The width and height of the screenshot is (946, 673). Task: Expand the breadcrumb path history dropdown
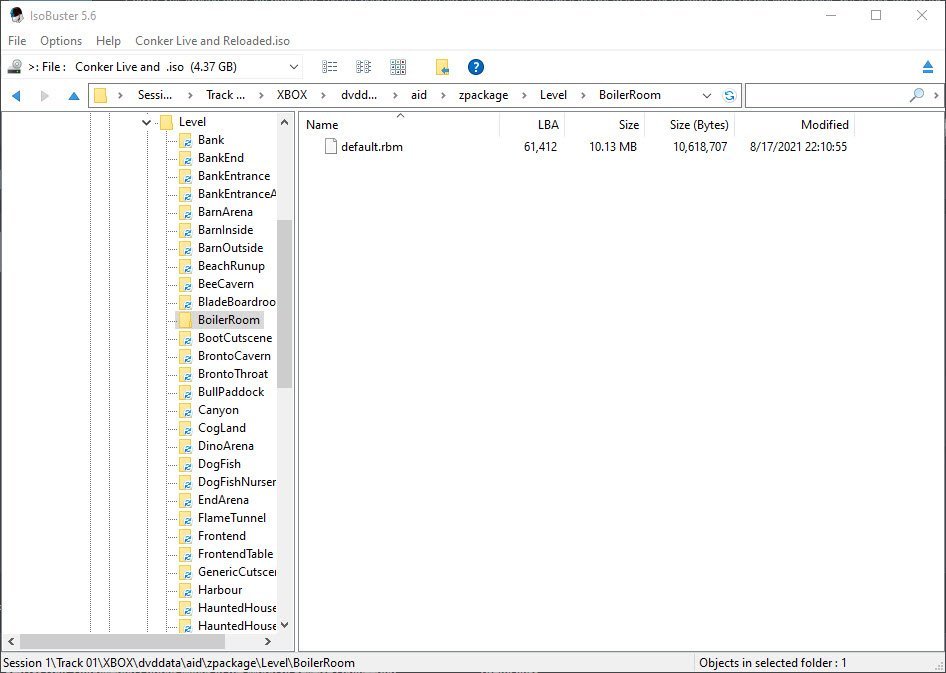[x=707, y=96]
